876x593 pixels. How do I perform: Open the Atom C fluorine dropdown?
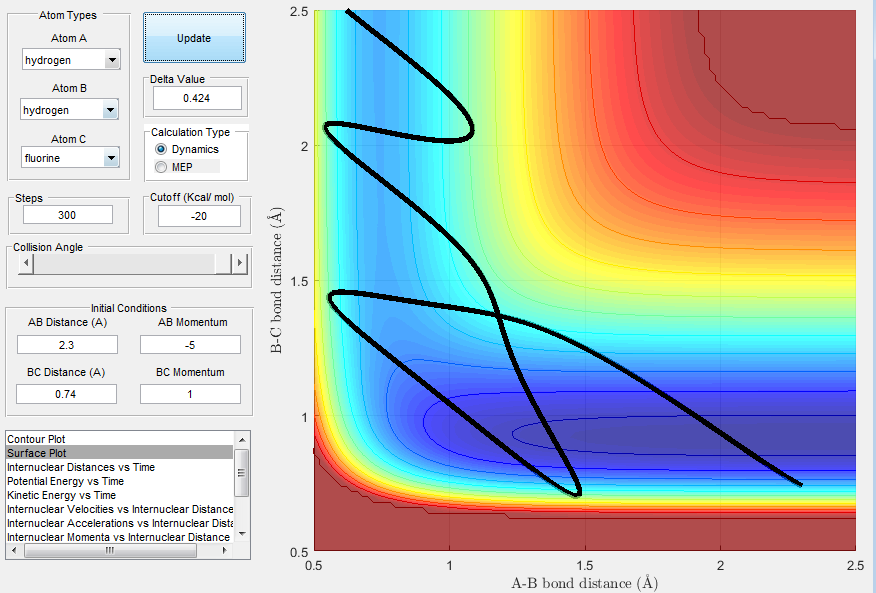point(70,158)
